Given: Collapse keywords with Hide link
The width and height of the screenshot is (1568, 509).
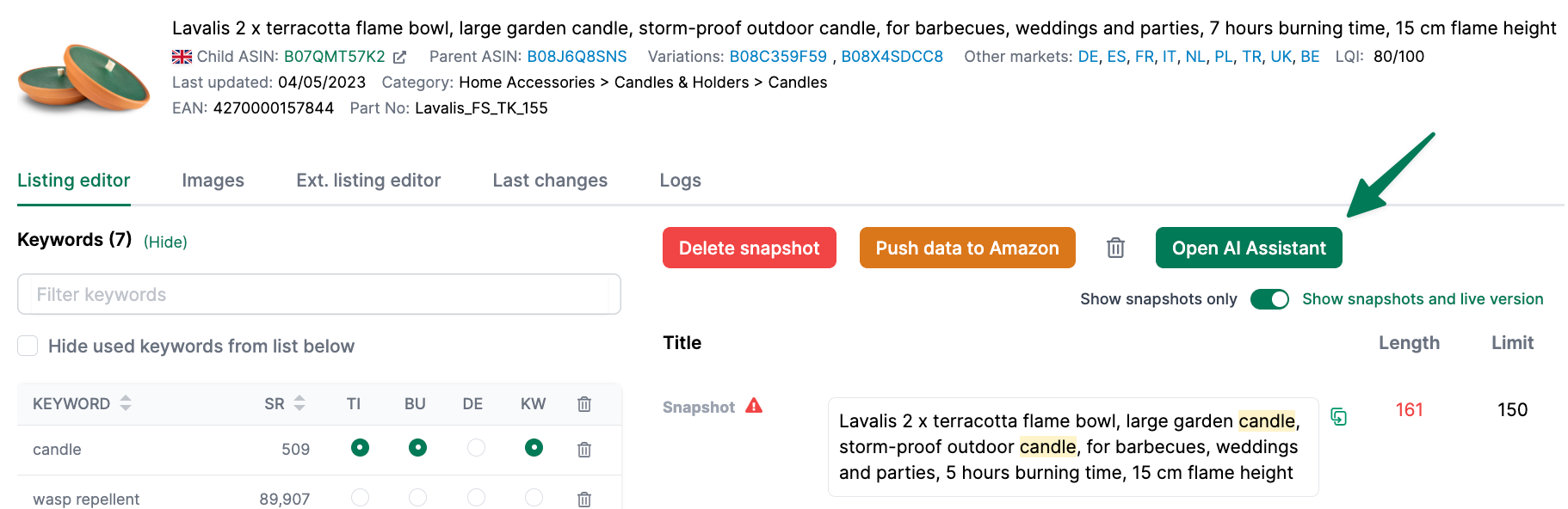Looking at the screenshot, I should click(x=165, y=242).
